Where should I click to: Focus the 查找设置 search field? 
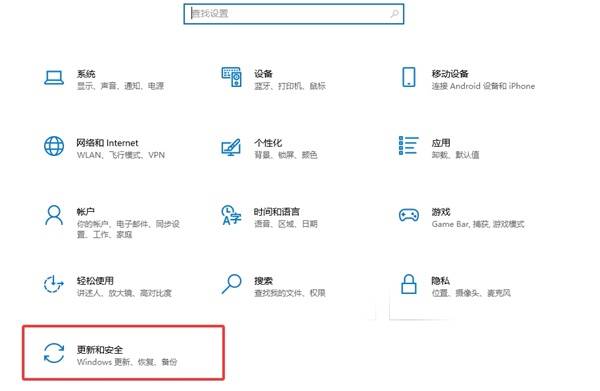(x=293, y=14)
